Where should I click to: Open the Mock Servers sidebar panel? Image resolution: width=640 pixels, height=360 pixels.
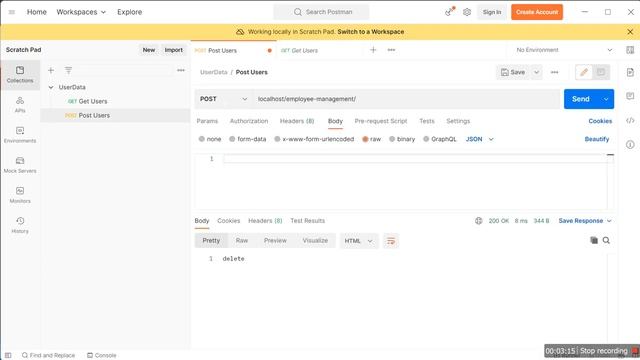(20, 165)
